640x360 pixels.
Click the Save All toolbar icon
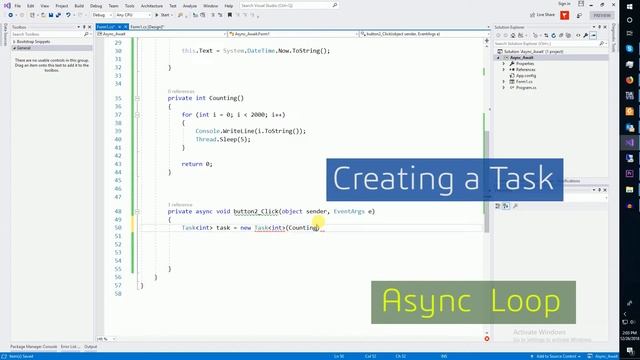tap(58, 15)
